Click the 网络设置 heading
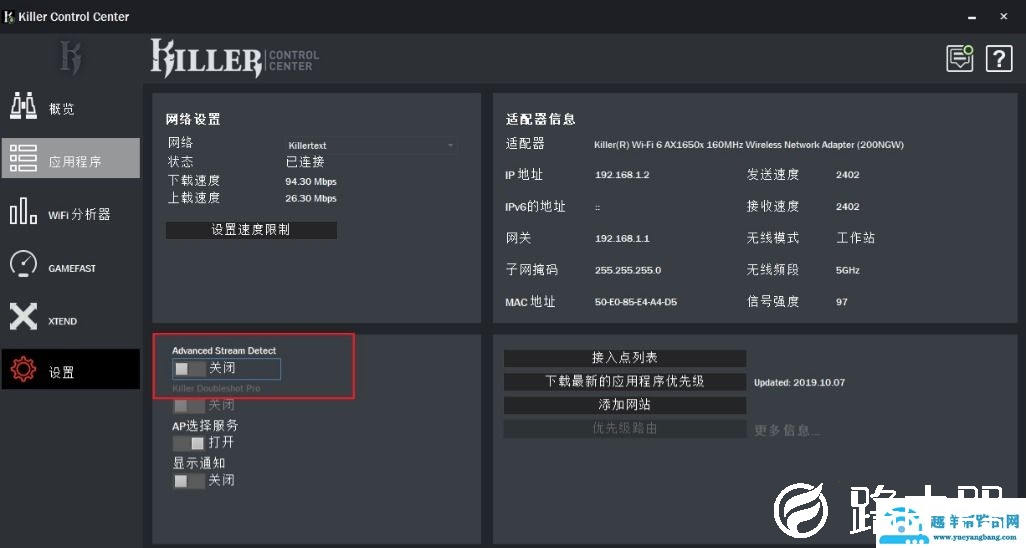Viewport: 1026px width, 548px height. point(193,119)
